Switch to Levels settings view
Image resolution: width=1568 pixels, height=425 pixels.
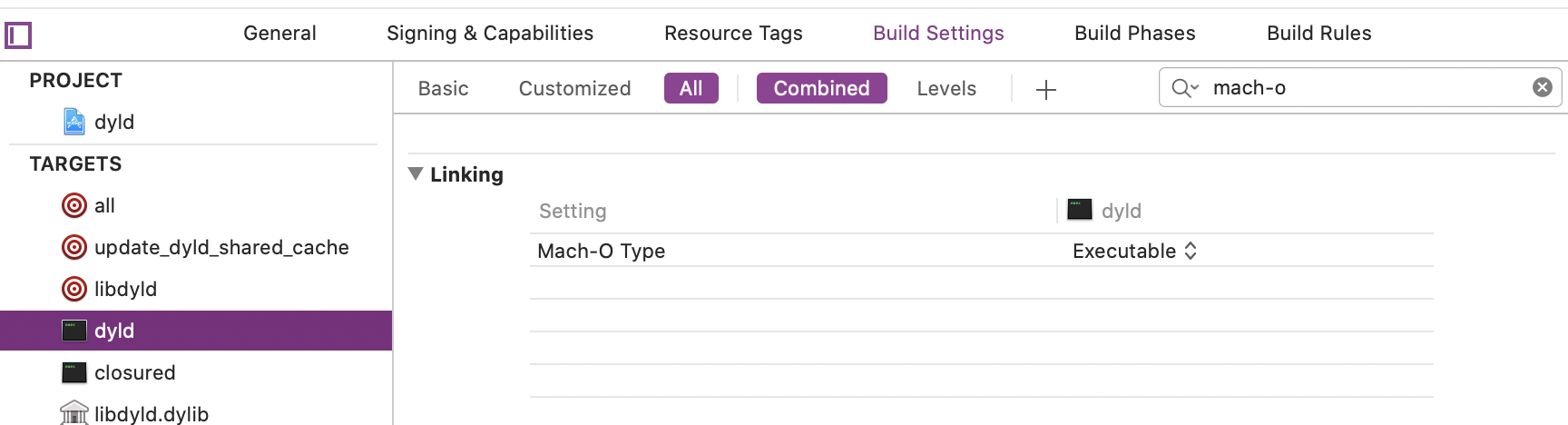click(946, 88)
